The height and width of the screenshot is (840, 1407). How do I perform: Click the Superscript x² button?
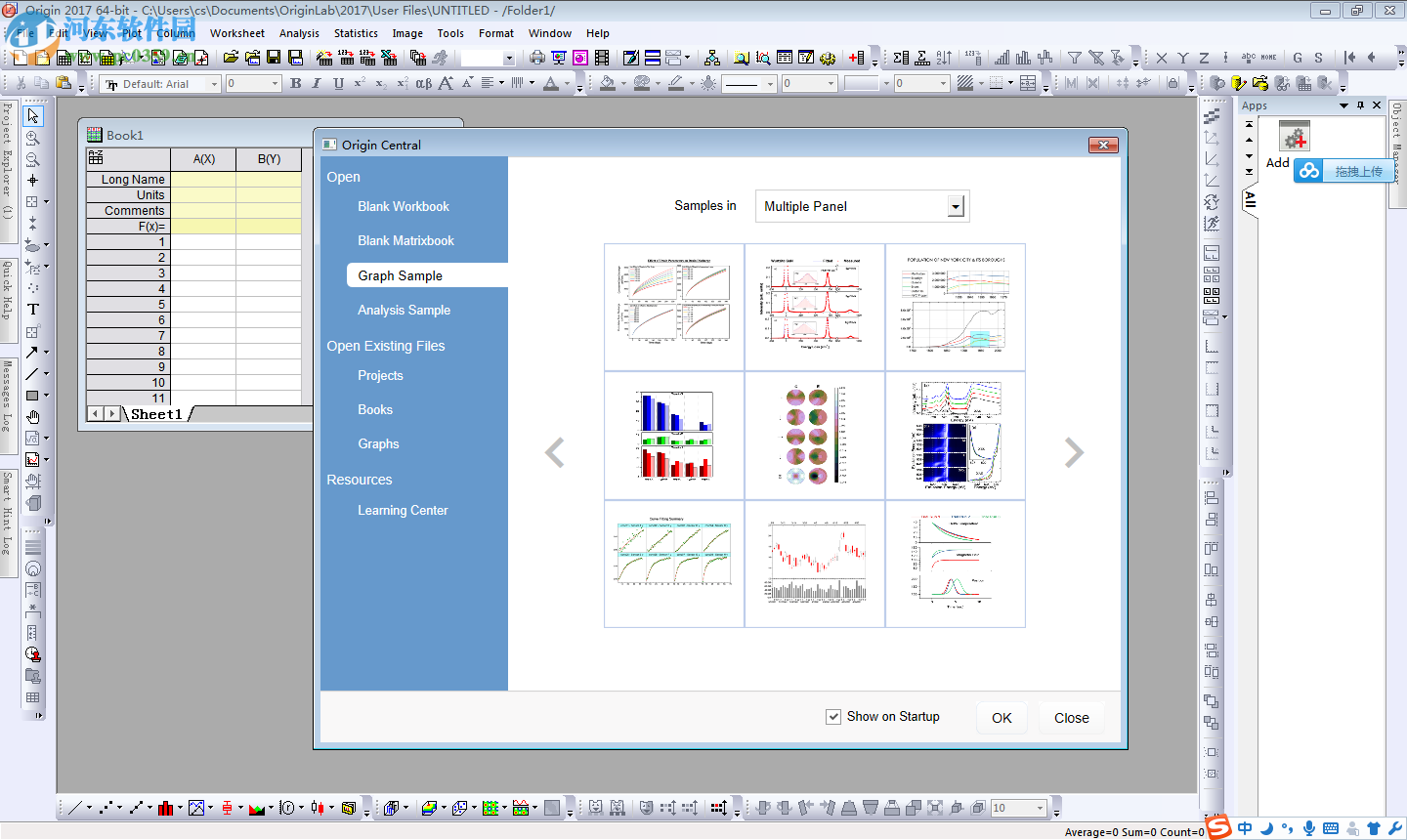[360, 83]
